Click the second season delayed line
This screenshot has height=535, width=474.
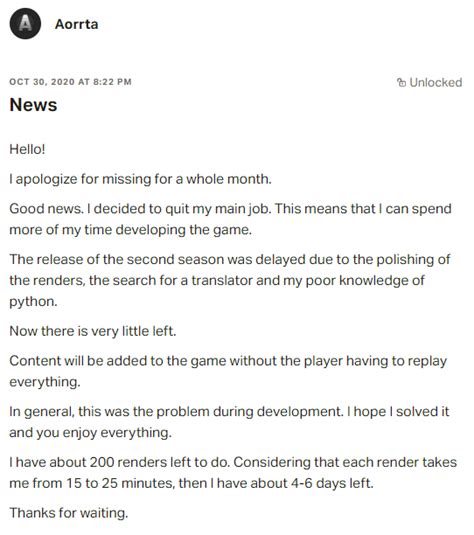coord(230,260)
